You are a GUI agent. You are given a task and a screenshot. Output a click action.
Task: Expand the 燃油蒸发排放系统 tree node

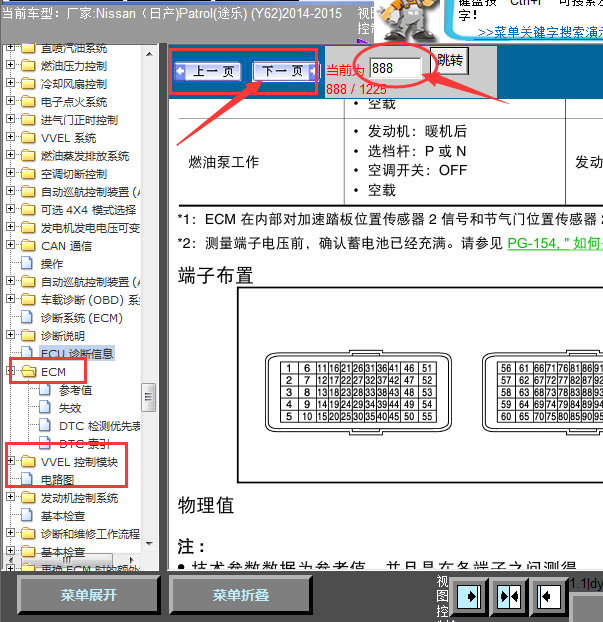pyautogui.click(x=11, y=155)
